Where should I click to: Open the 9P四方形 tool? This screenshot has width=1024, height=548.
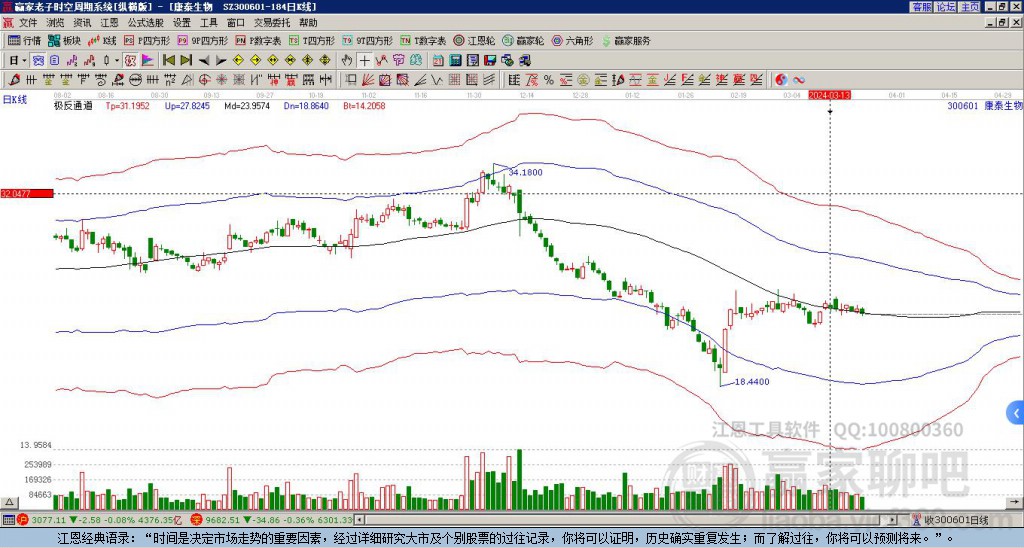tap(203, 40)
